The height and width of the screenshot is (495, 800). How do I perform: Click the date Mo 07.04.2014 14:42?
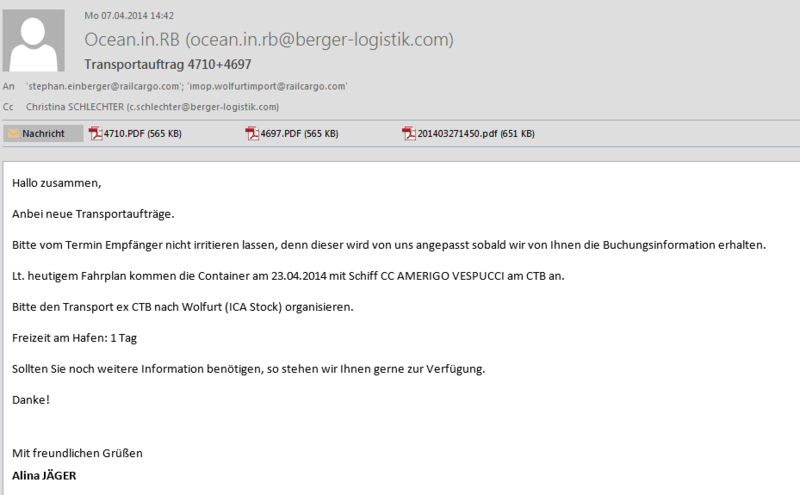pyautogui.click(x=129, y=16)
